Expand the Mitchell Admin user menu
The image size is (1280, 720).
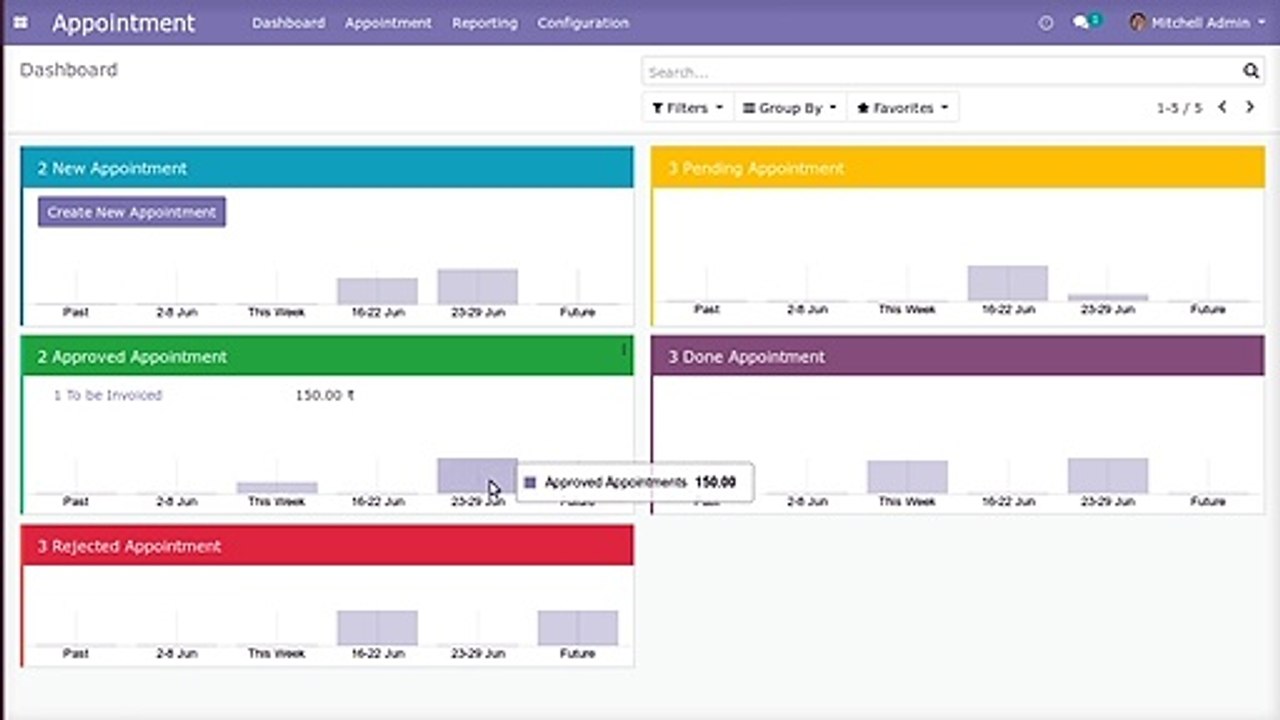pos(1198,22)
